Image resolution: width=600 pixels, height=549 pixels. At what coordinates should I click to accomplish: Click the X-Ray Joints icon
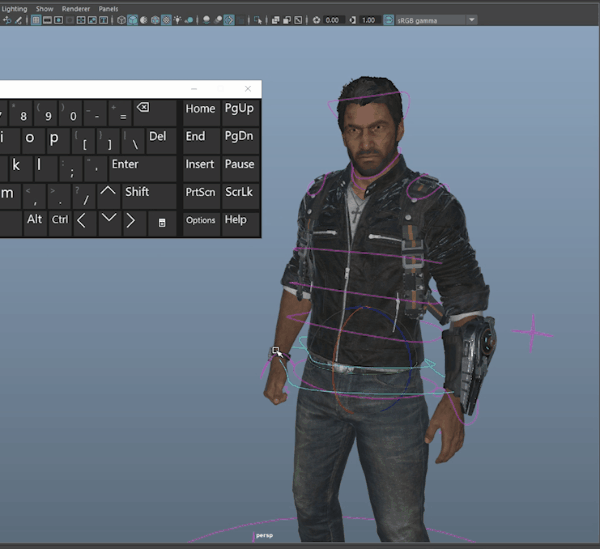(x=298, y=20)
